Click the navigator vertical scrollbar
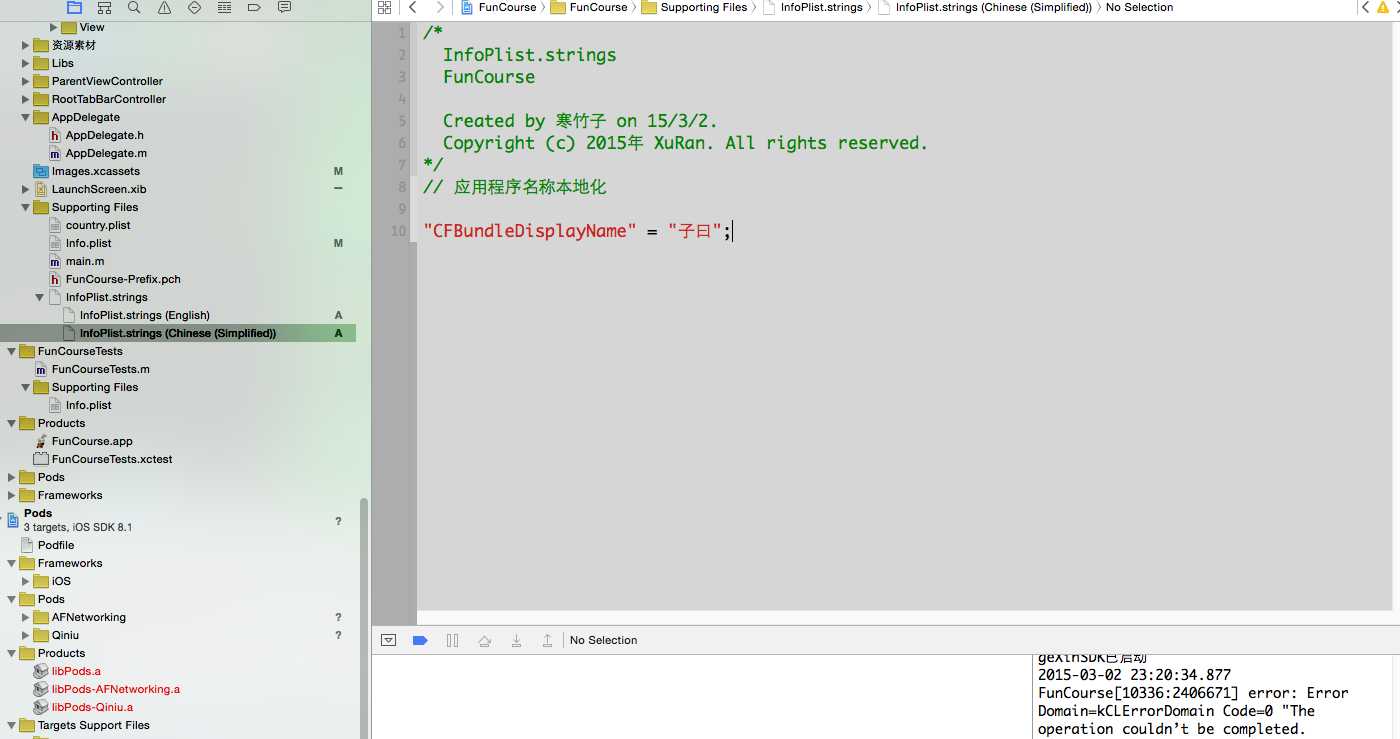This screenshot has width=1400, height=739. click(364, 618)
